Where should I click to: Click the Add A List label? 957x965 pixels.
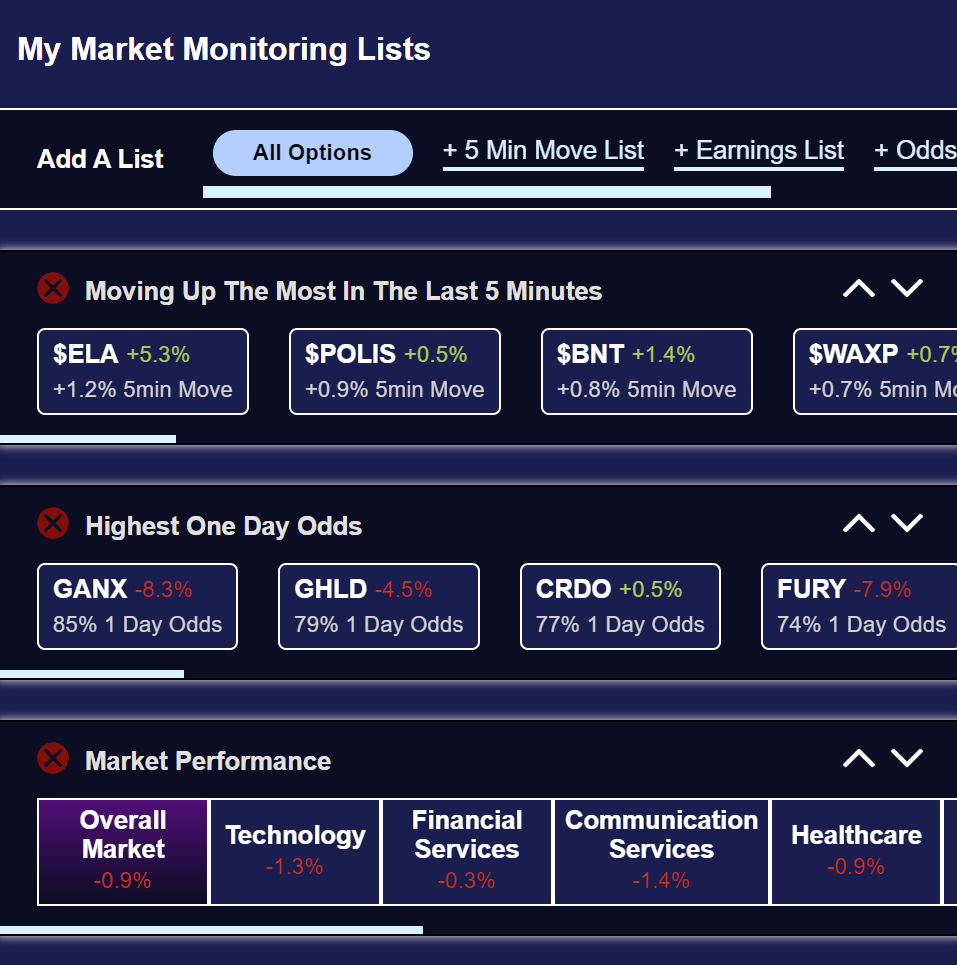[100, 159]
